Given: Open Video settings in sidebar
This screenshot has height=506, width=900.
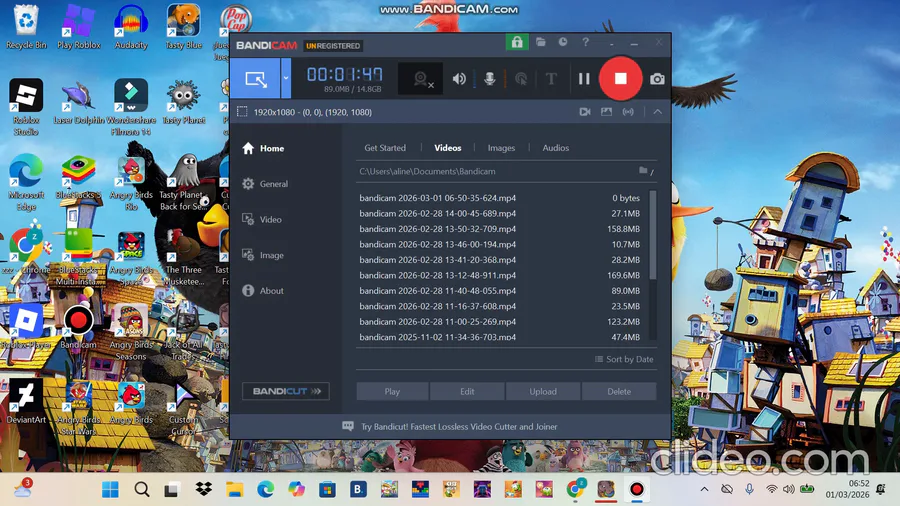Looking at the screenshot, I should (262, 219).
